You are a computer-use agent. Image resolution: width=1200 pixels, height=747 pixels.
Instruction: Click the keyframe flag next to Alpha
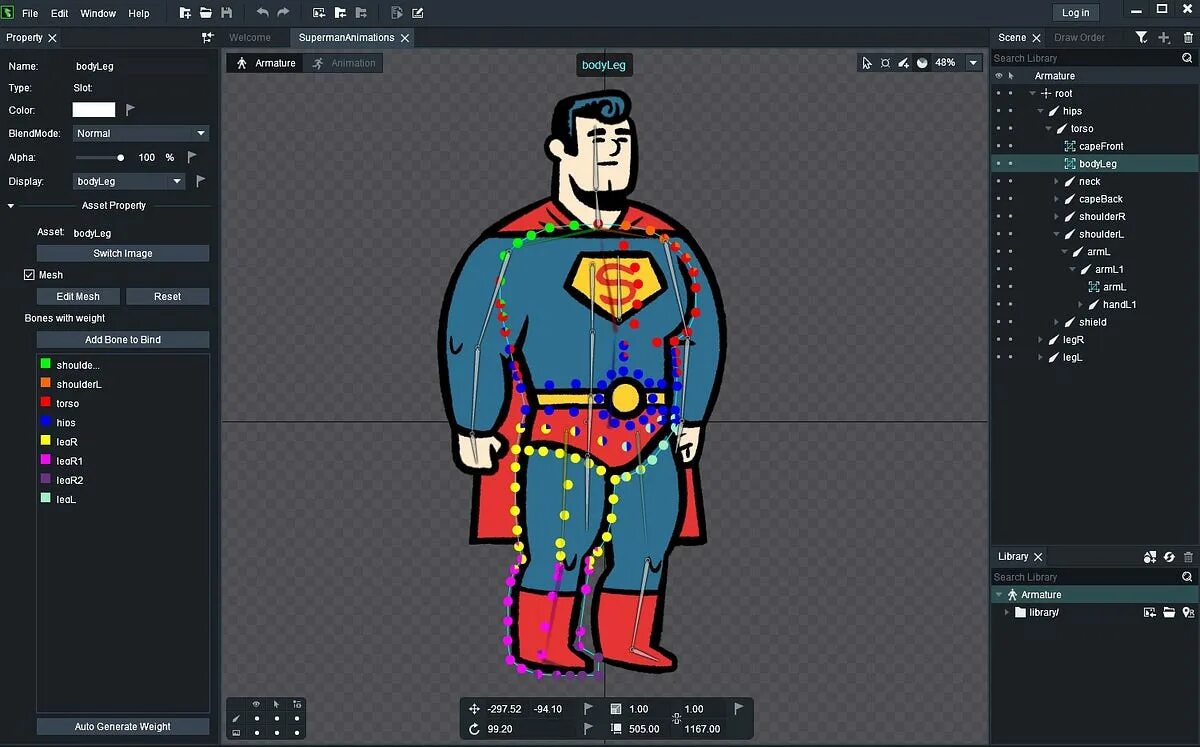[193, 157]
